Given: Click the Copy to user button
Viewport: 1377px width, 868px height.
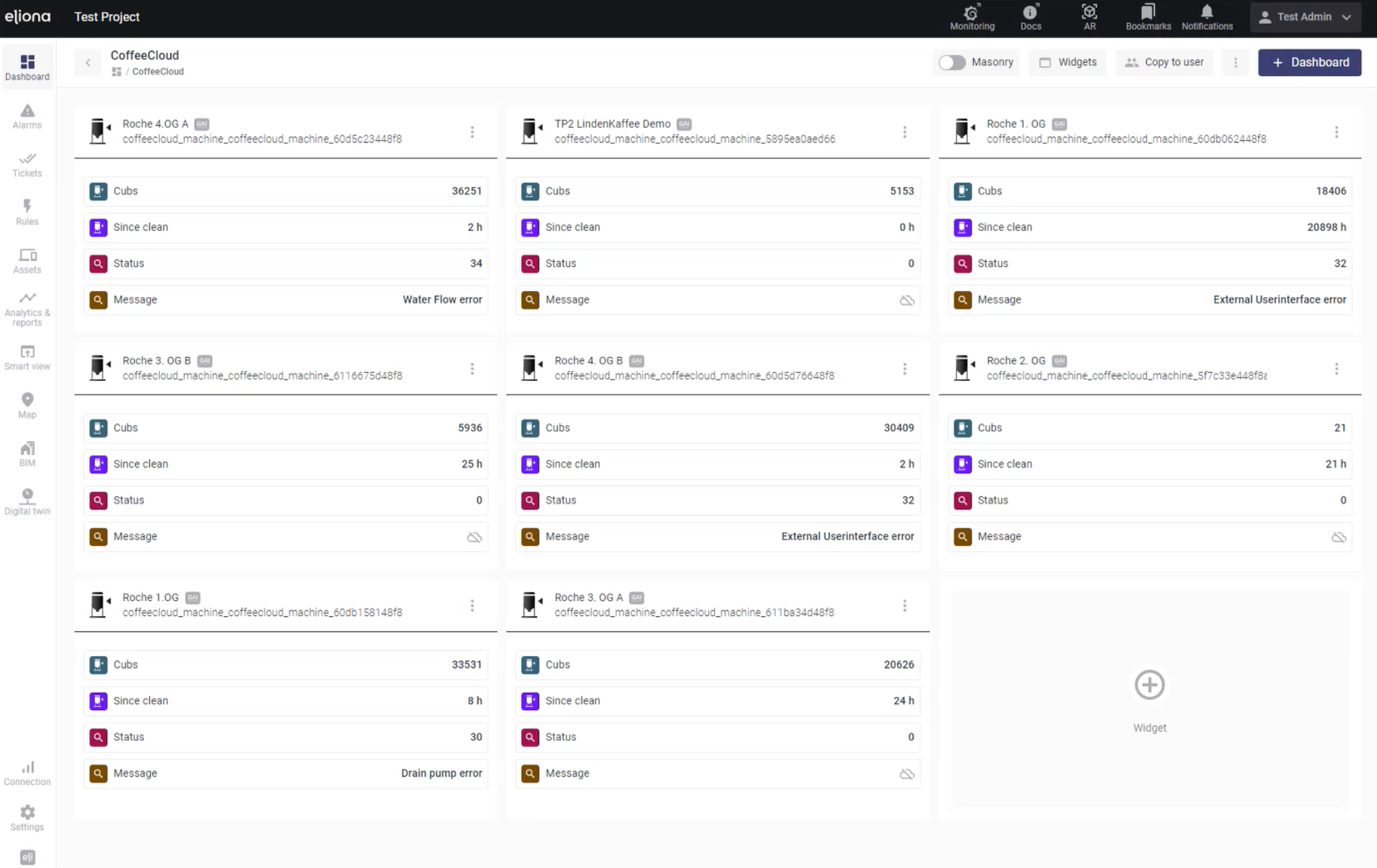Looking at the screenshot, I should point(1164,63).
